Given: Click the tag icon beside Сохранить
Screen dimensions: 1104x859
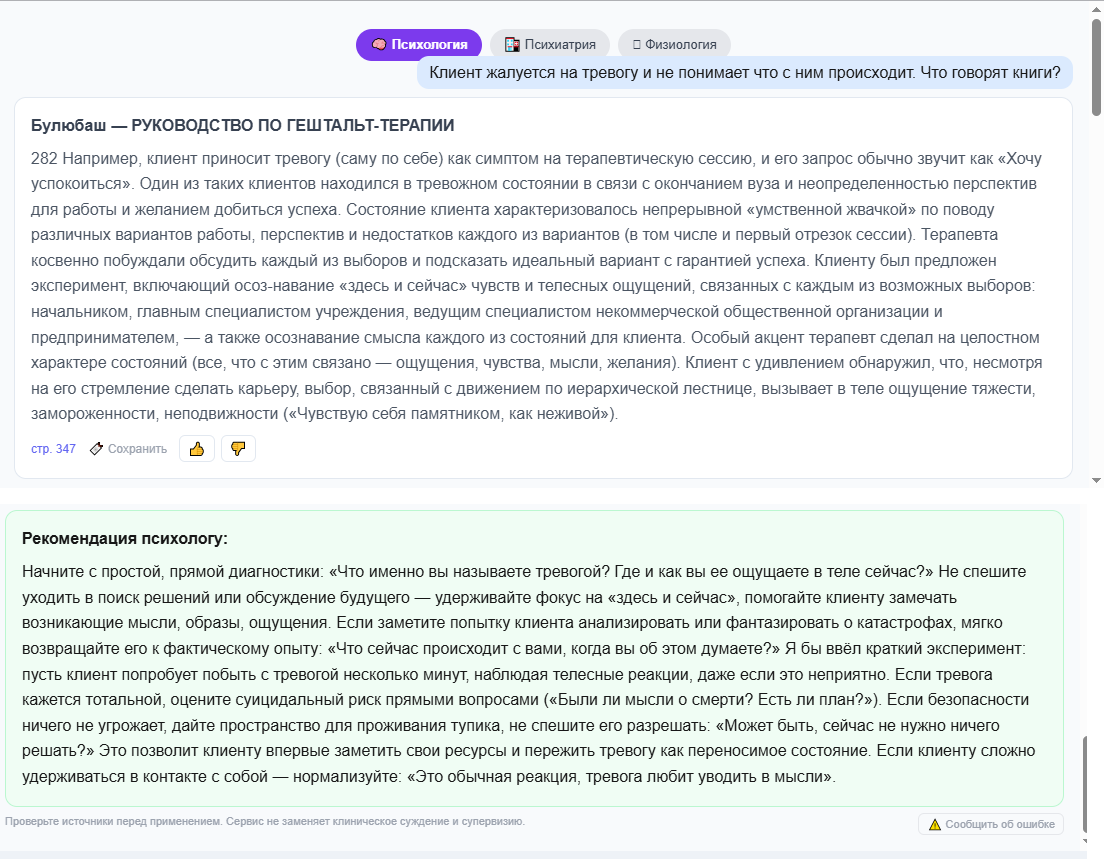Looking at the screenshot, I should (96, 449).
